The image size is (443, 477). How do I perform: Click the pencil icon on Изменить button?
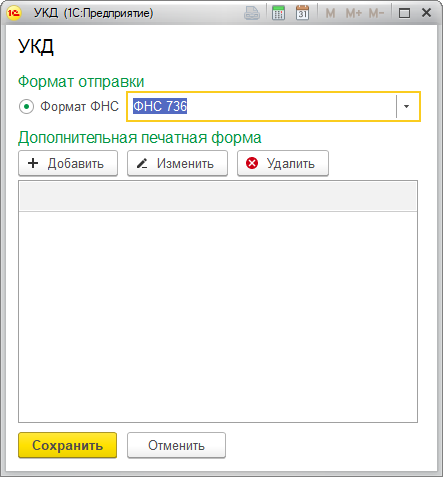tap(142, 163)
